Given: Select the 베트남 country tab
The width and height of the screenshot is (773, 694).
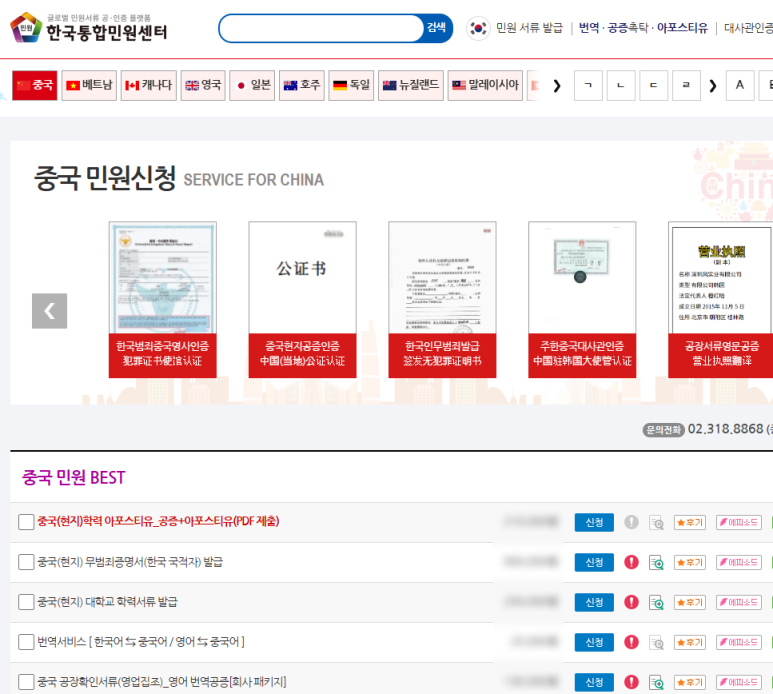Looking at the screenshot, I should click(89, 85).
